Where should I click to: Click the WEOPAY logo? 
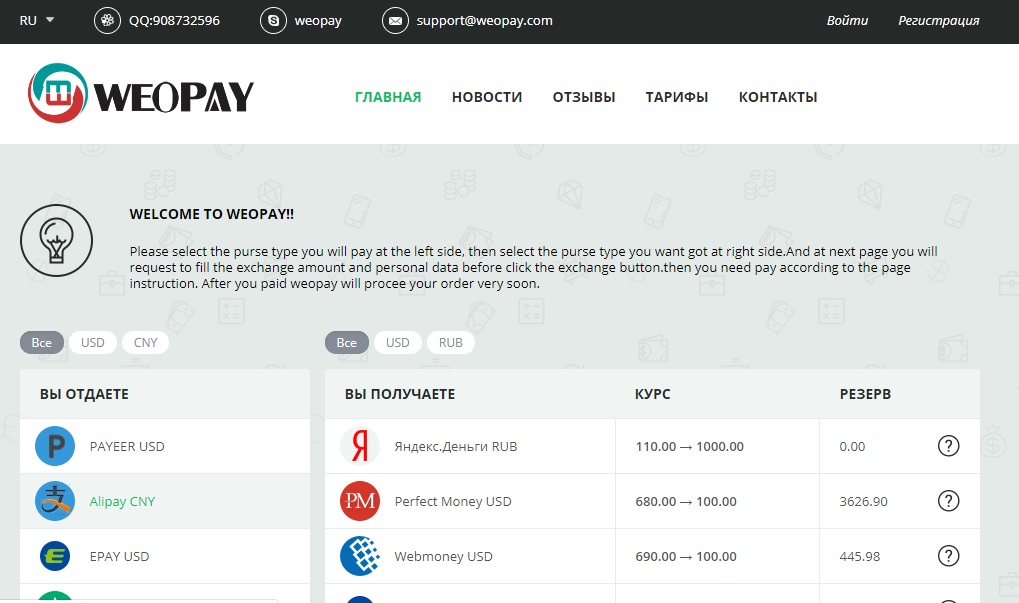click(141, 95)
